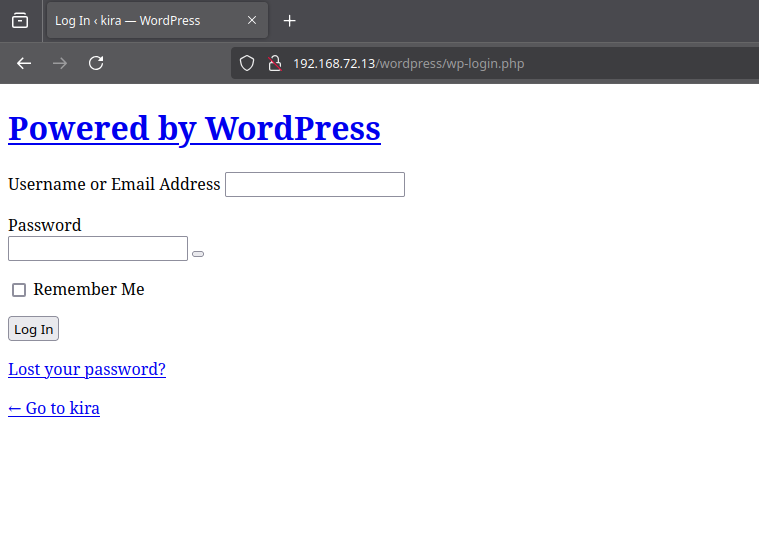Open the 'Powered by WordPress' heading link

coord(194,129)
